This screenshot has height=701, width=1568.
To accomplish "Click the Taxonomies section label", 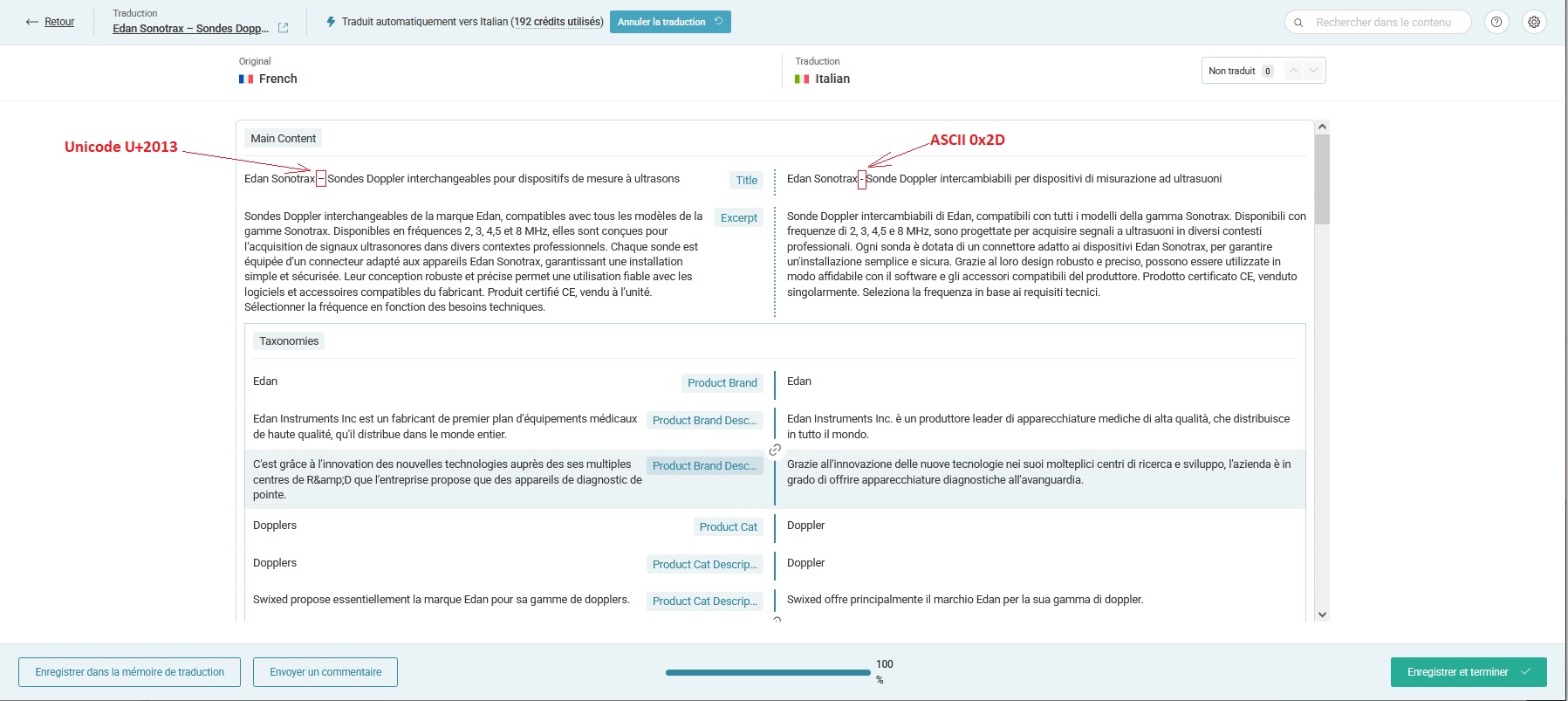I will point(289,340).
